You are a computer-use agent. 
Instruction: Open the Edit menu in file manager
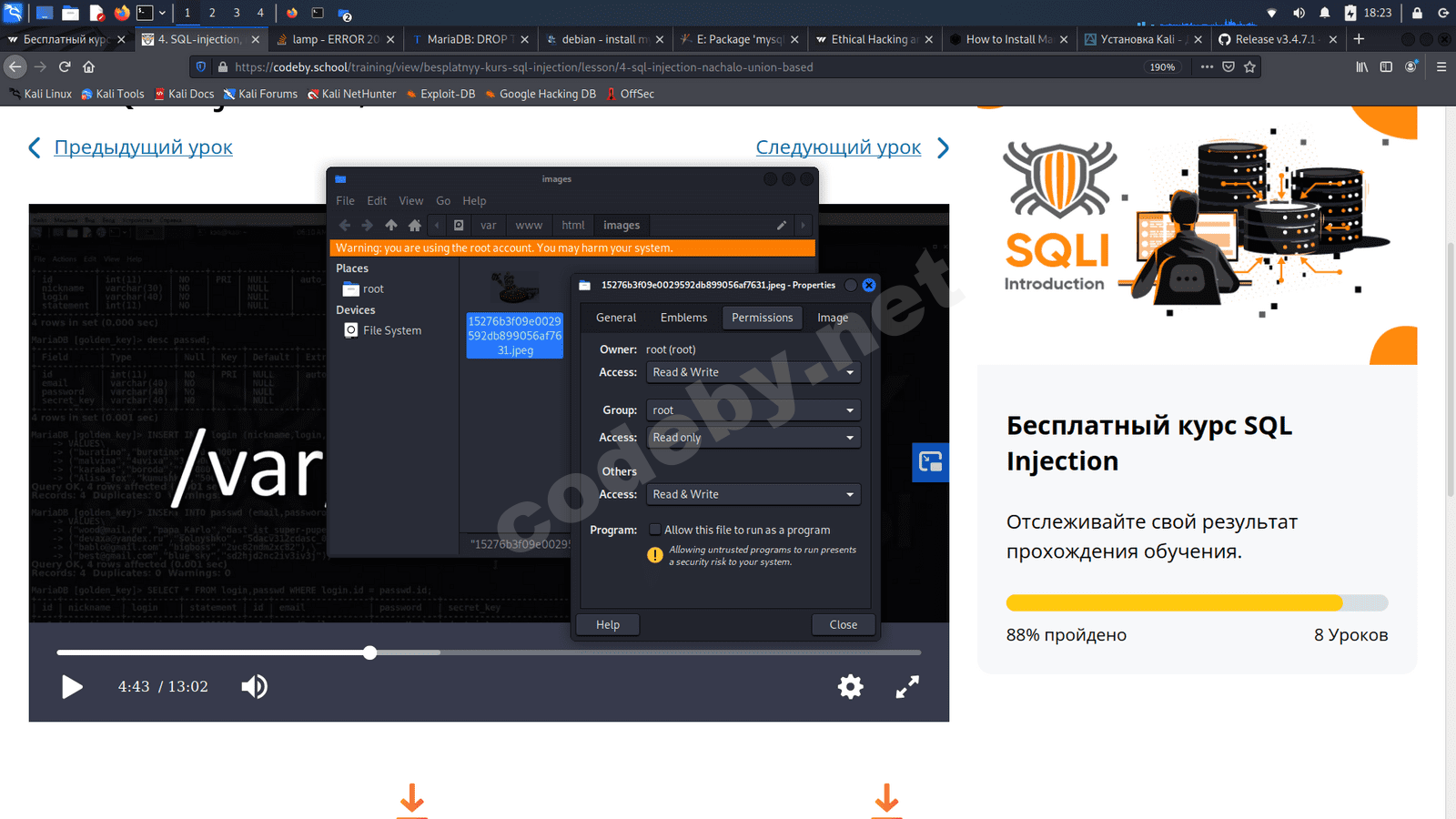[x=377, y=201]
